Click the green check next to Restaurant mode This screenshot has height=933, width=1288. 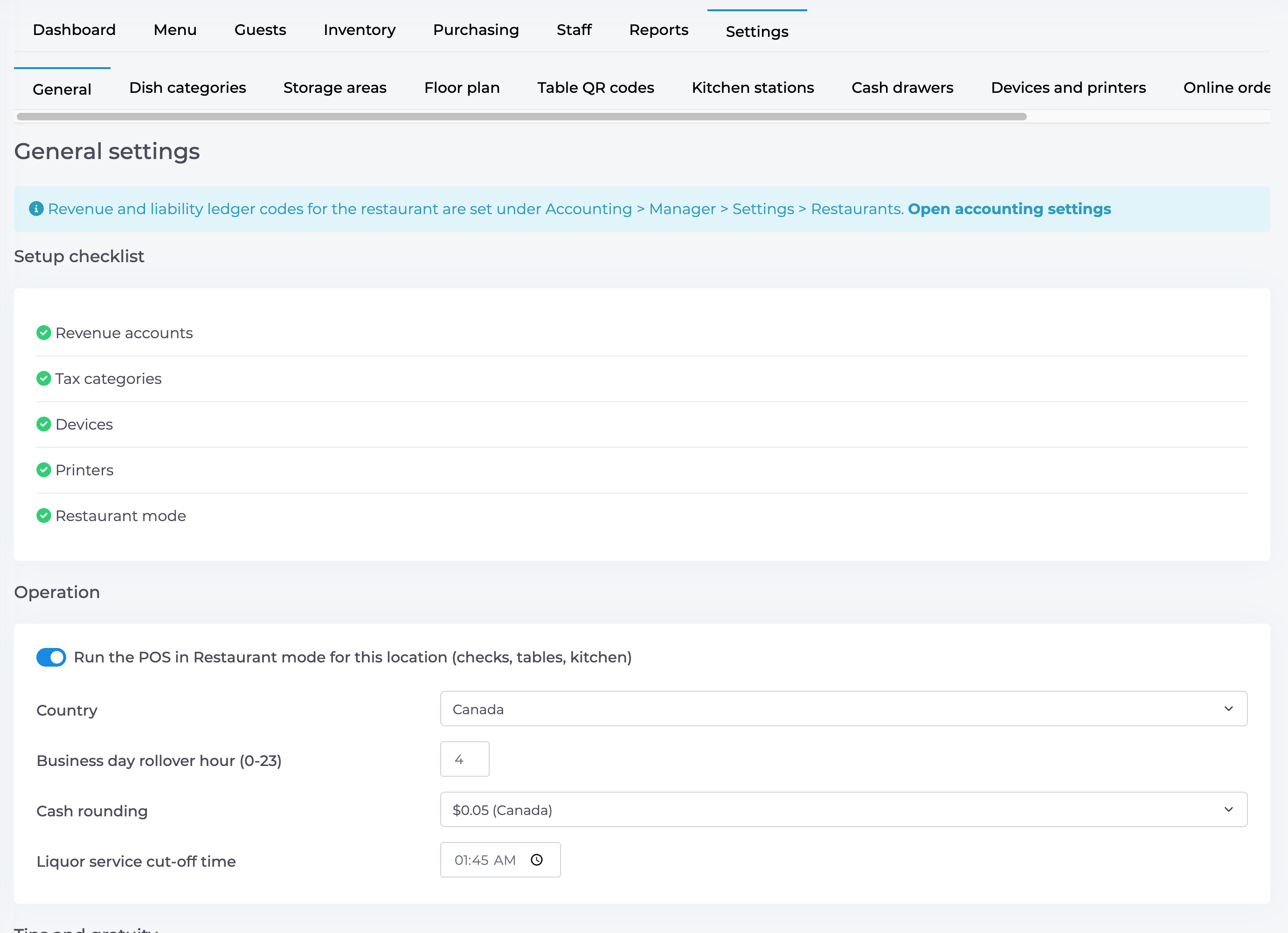point(44,516)
